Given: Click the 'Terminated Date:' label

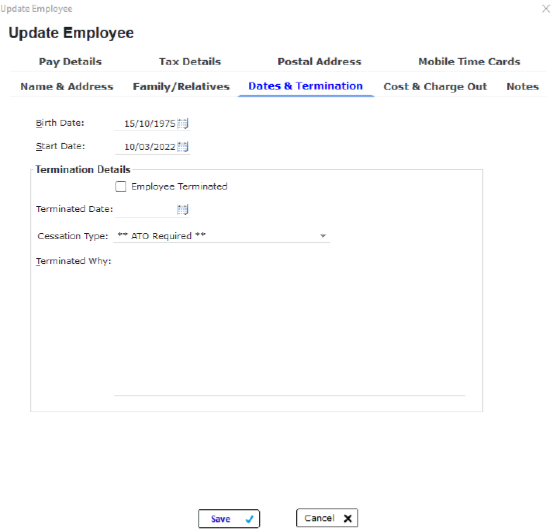Looking at the screenshot, I should point(74,209).
